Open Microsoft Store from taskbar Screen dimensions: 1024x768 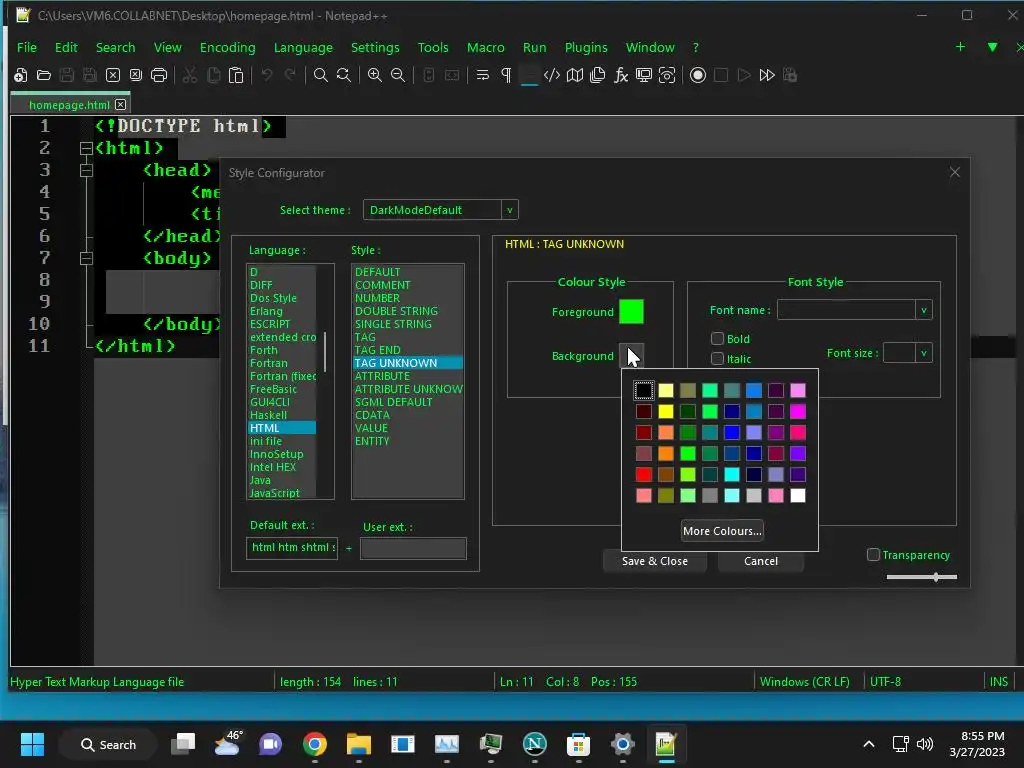pos(578,744)
